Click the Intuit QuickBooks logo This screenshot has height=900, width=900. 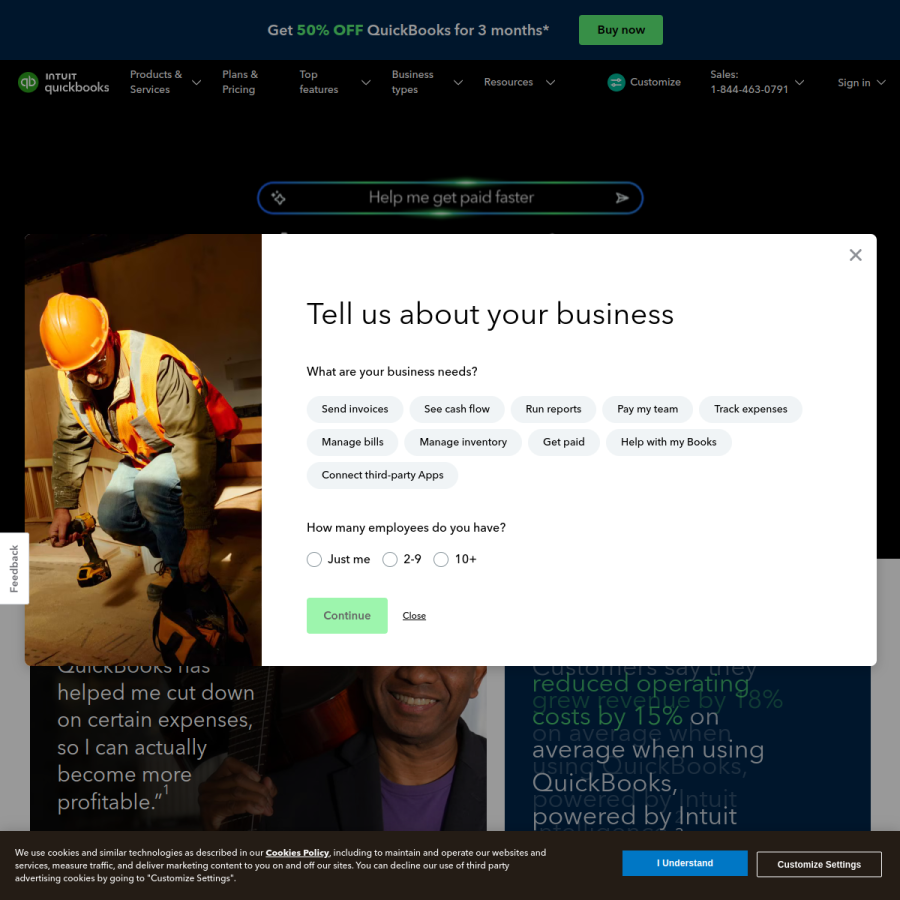point(64,82)
